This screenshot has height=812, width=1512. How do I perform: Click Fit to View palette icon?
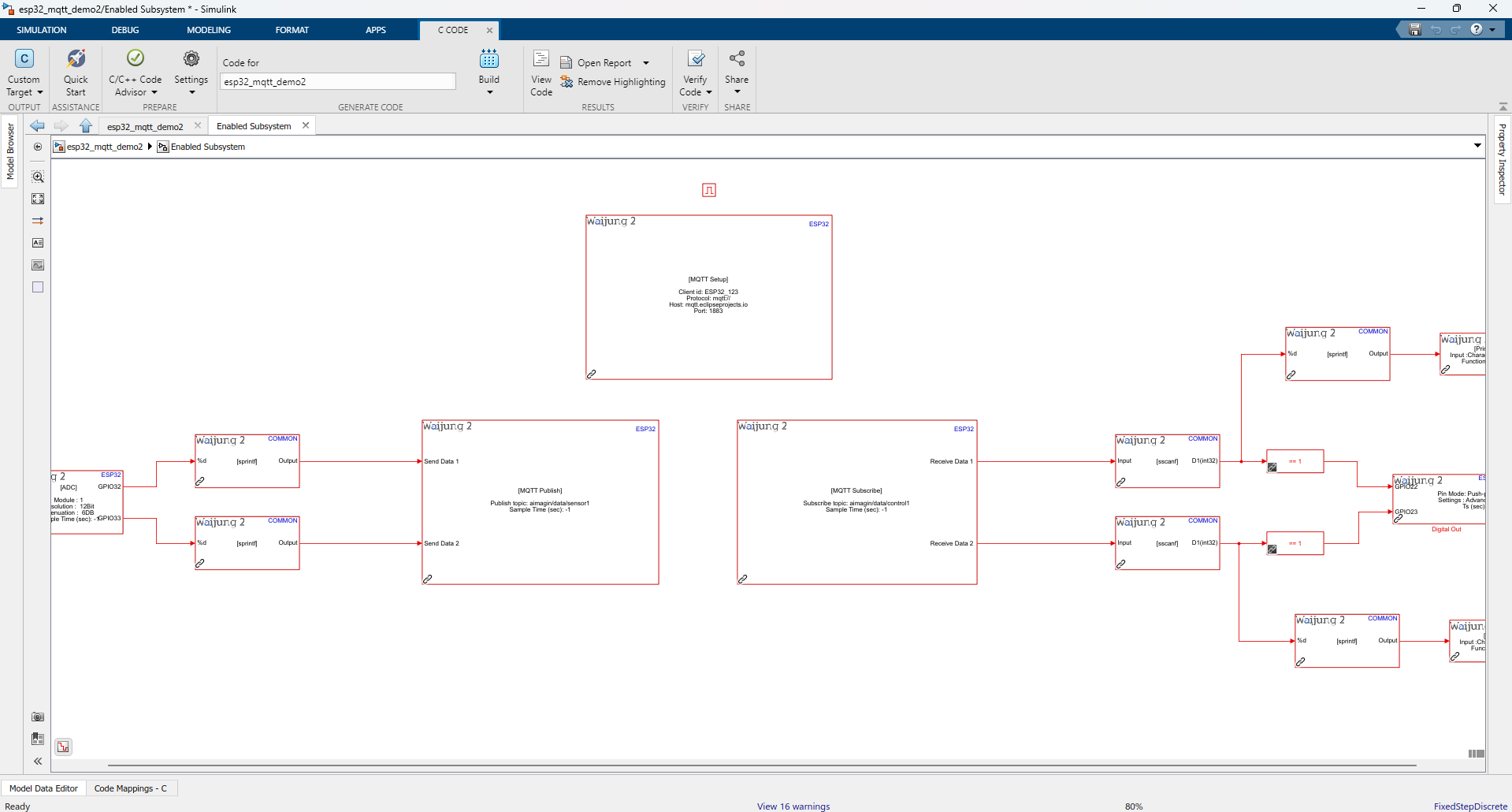click(38, 199)
